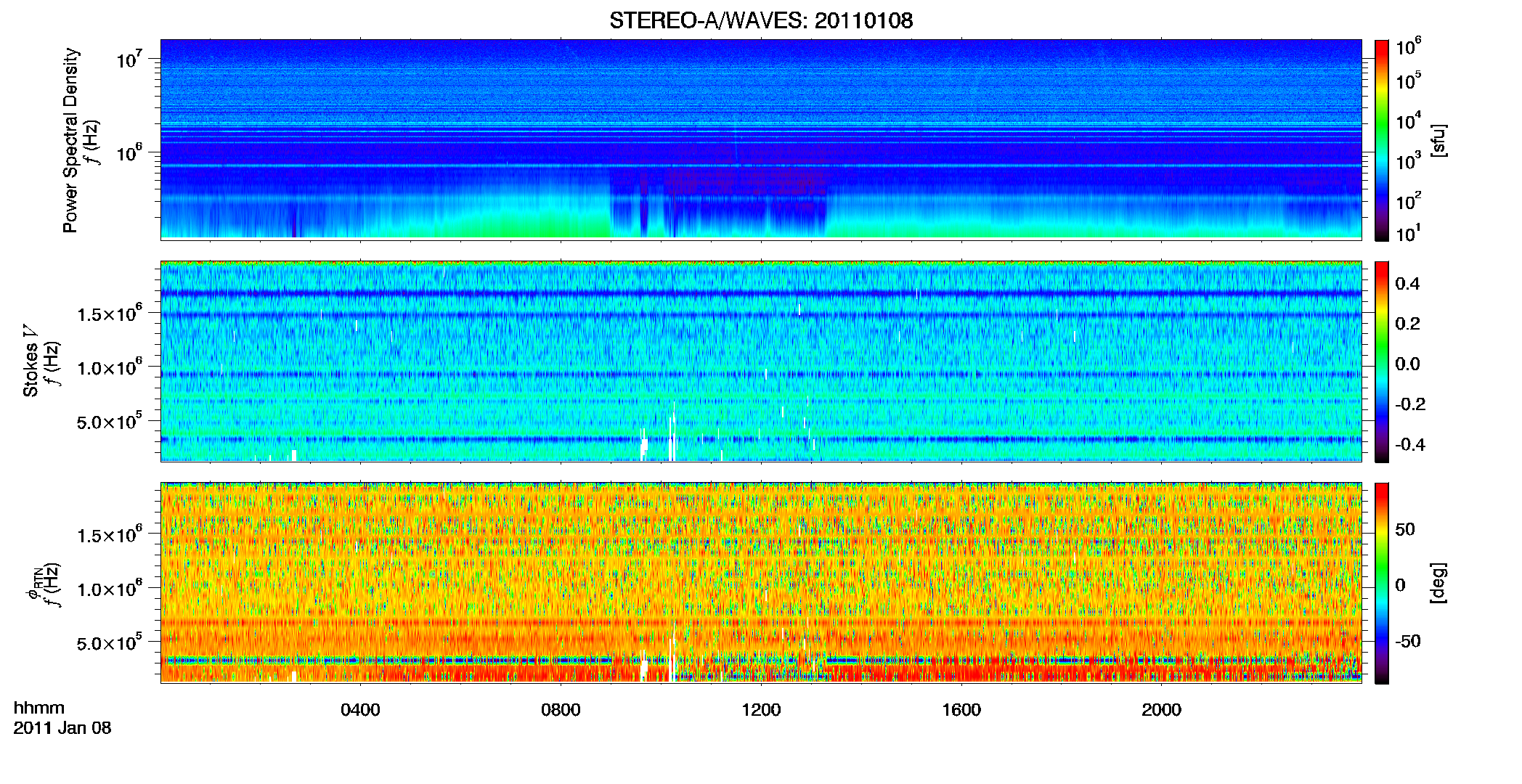The height and width of the screenshot is (784, 1522).
Task: Click the "0.4" label on the Stokes V color bar
Action: (x=1407, y=284)
